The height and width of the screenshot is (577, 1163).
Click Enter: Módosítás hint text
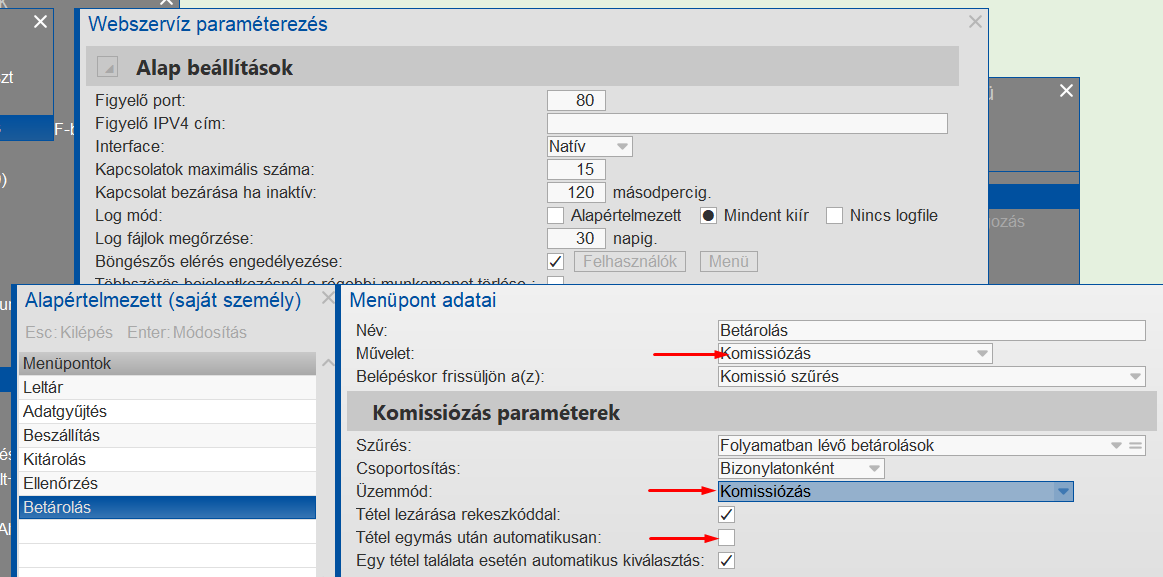click(x=187, y=332)
